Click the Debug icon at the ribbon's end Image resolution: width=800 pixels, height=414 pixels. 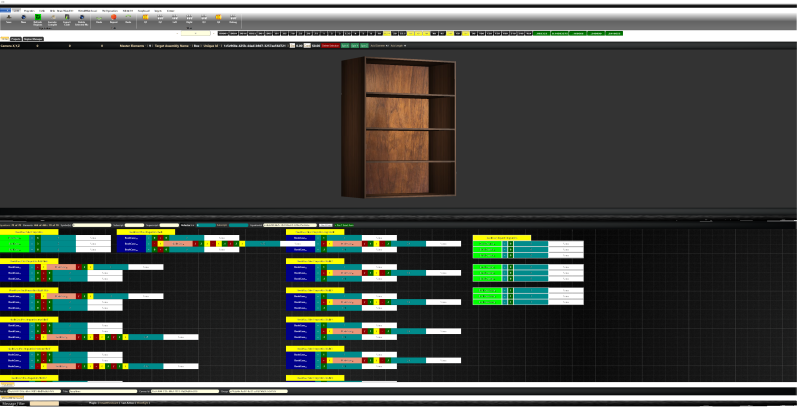[x=233, y=18]
